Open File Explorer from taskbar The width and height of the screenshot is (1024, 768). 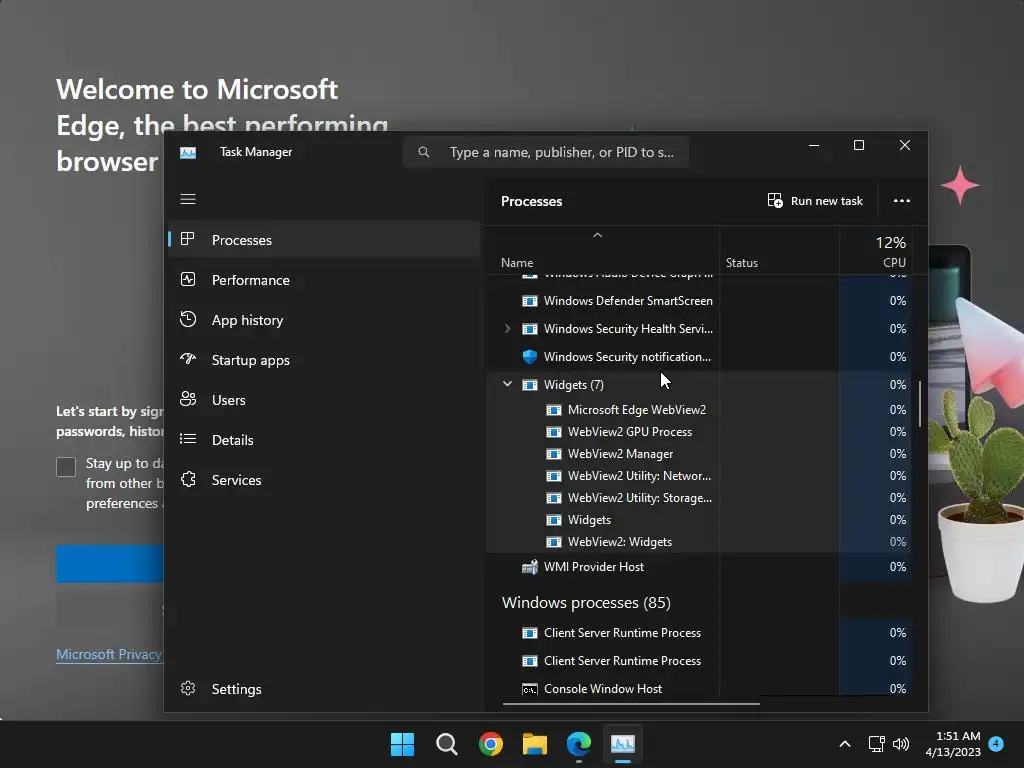(x=535, y=744)
